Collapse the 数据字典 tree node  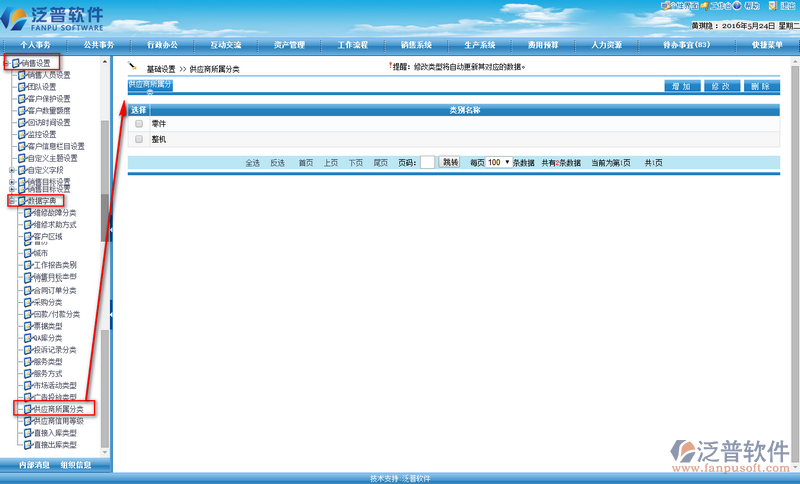coord(12,201)
